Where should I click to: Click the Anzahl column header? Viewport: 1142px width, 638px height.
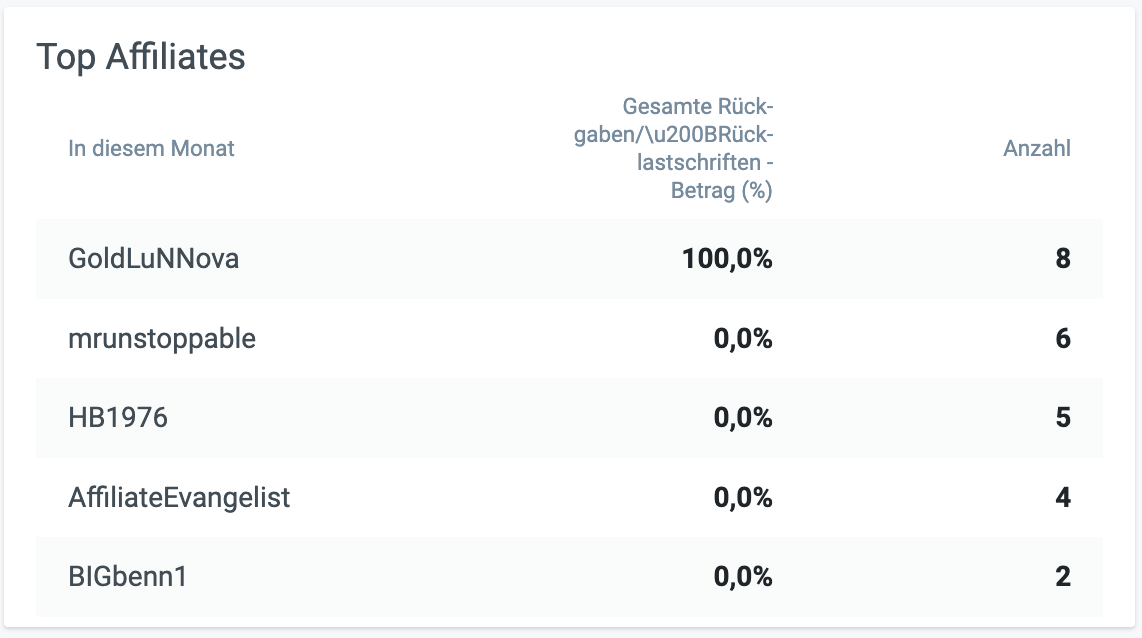(1036, 149)
